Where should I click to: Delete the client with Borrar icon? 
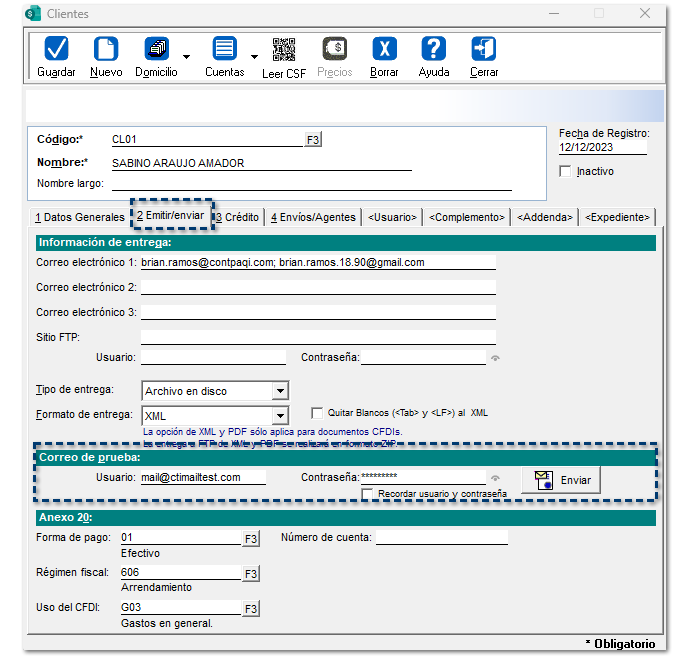[384, 50]
